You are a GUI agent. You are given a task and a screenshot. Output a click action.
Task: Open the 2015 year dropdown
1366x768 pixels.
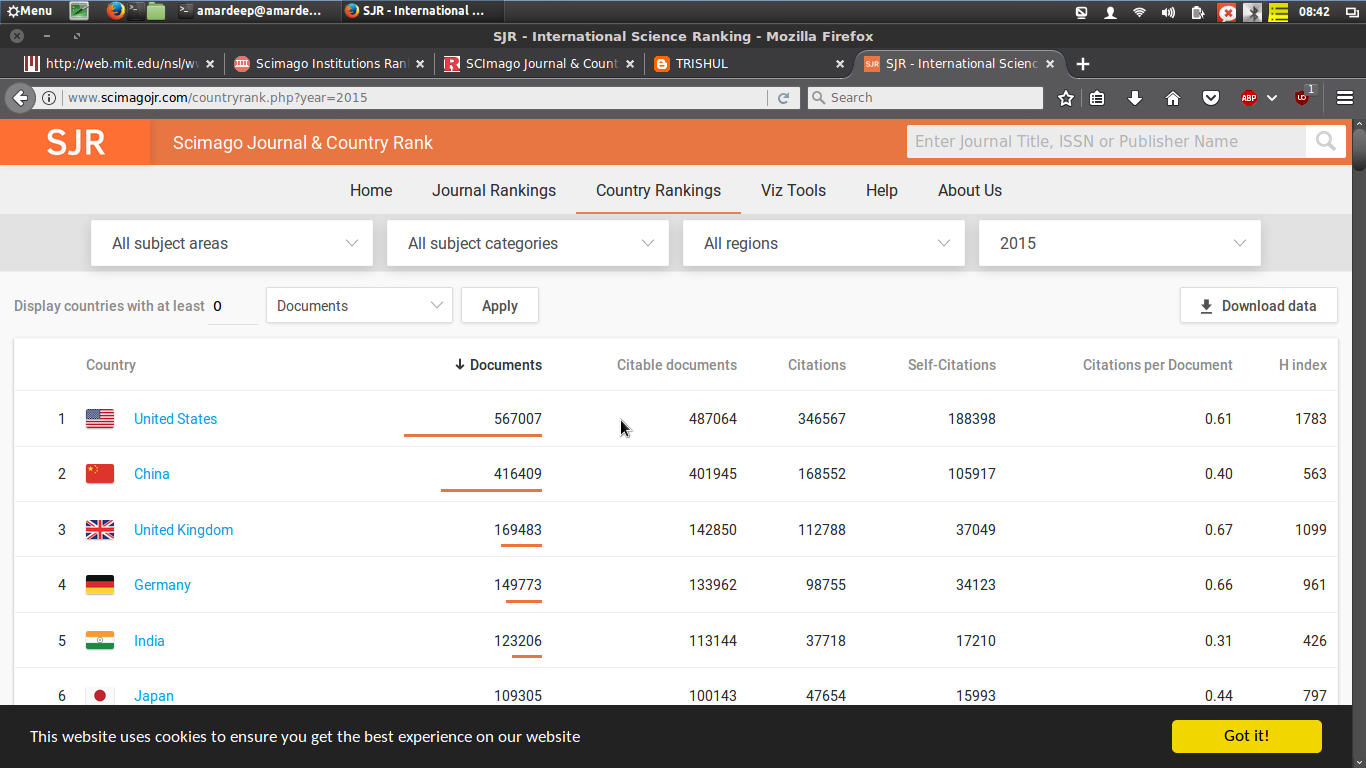coord(1120,243)
